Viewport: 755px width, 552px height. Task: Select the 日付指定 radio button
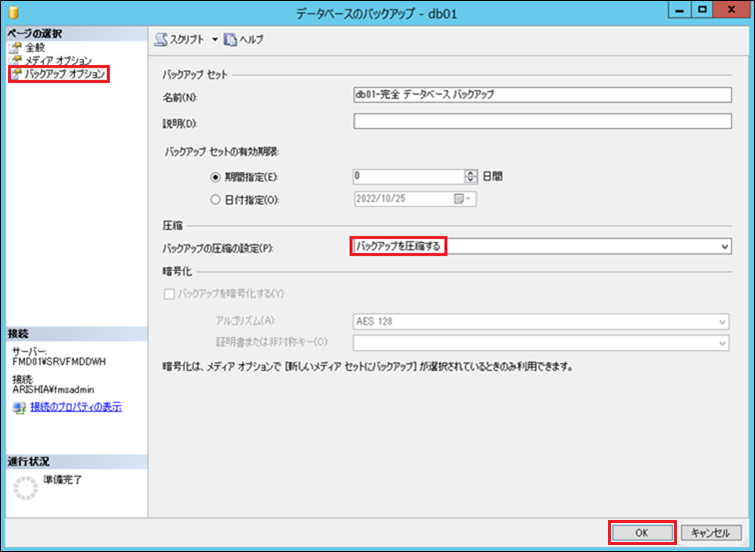216,198
